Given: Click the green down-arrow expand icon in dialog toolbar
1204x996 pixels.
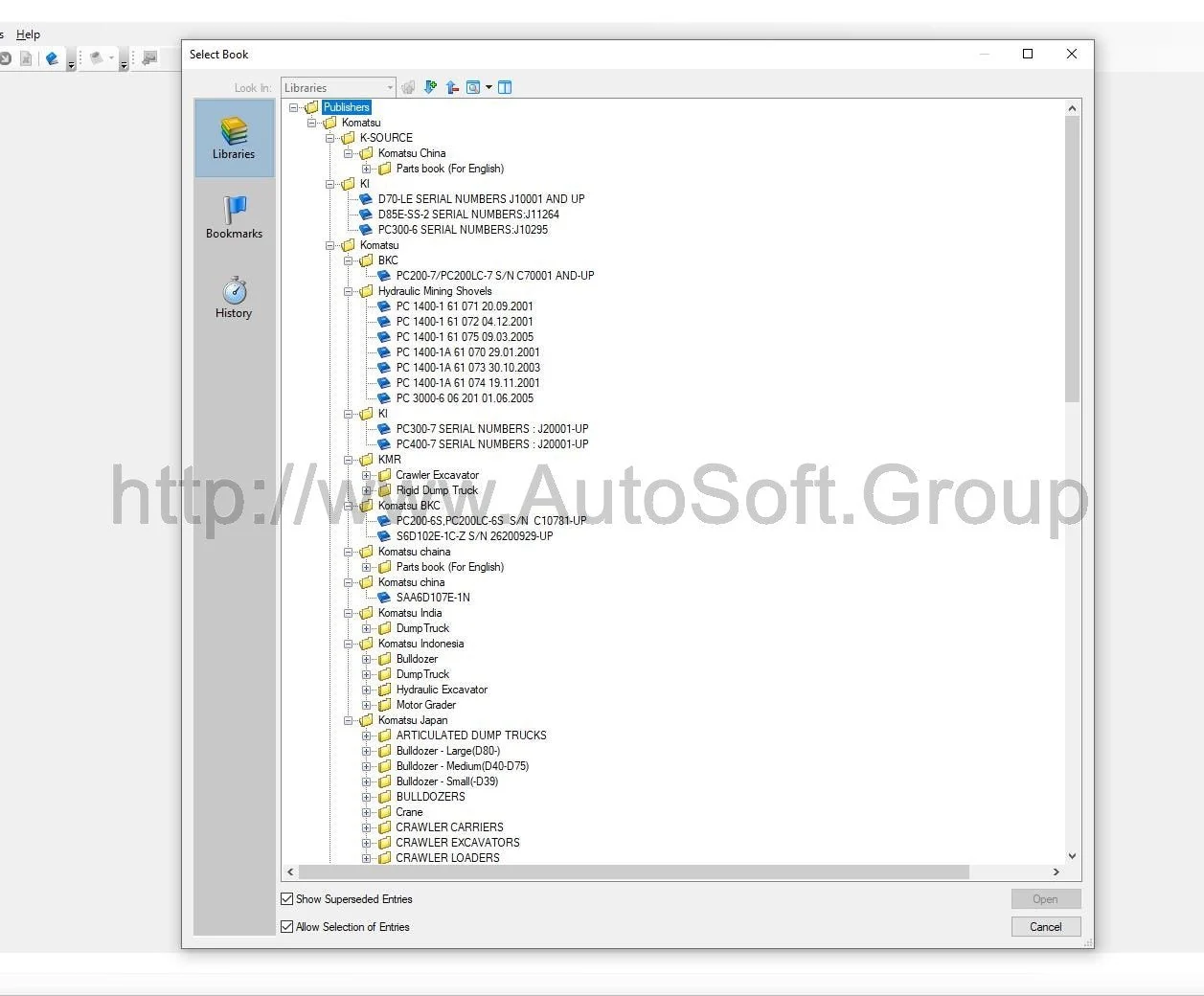Looking at the screenshot, I should pos(430,87).
